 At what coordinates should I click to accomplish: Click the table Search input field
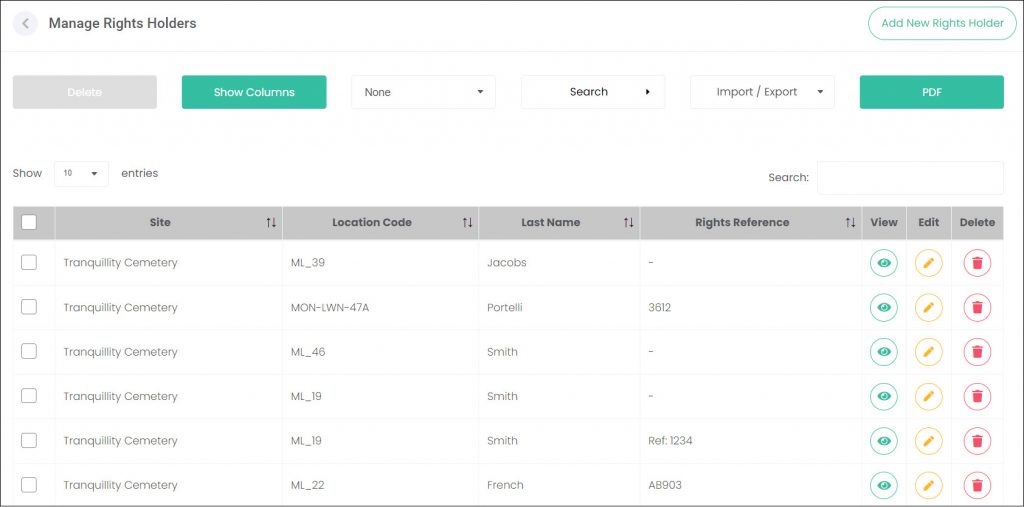910,178
